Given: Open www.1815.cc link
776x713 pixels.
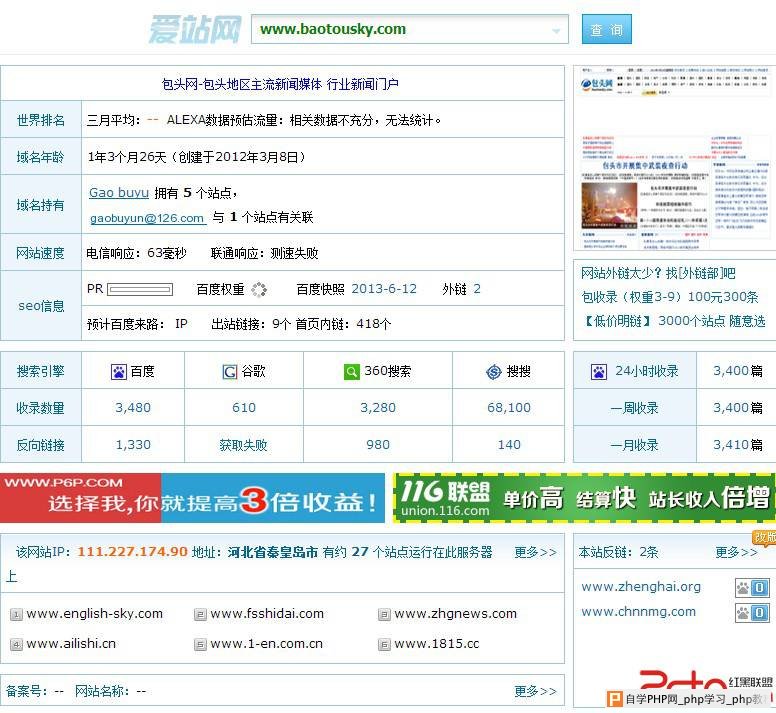Looking at the screenshot, I should [436, 644].
